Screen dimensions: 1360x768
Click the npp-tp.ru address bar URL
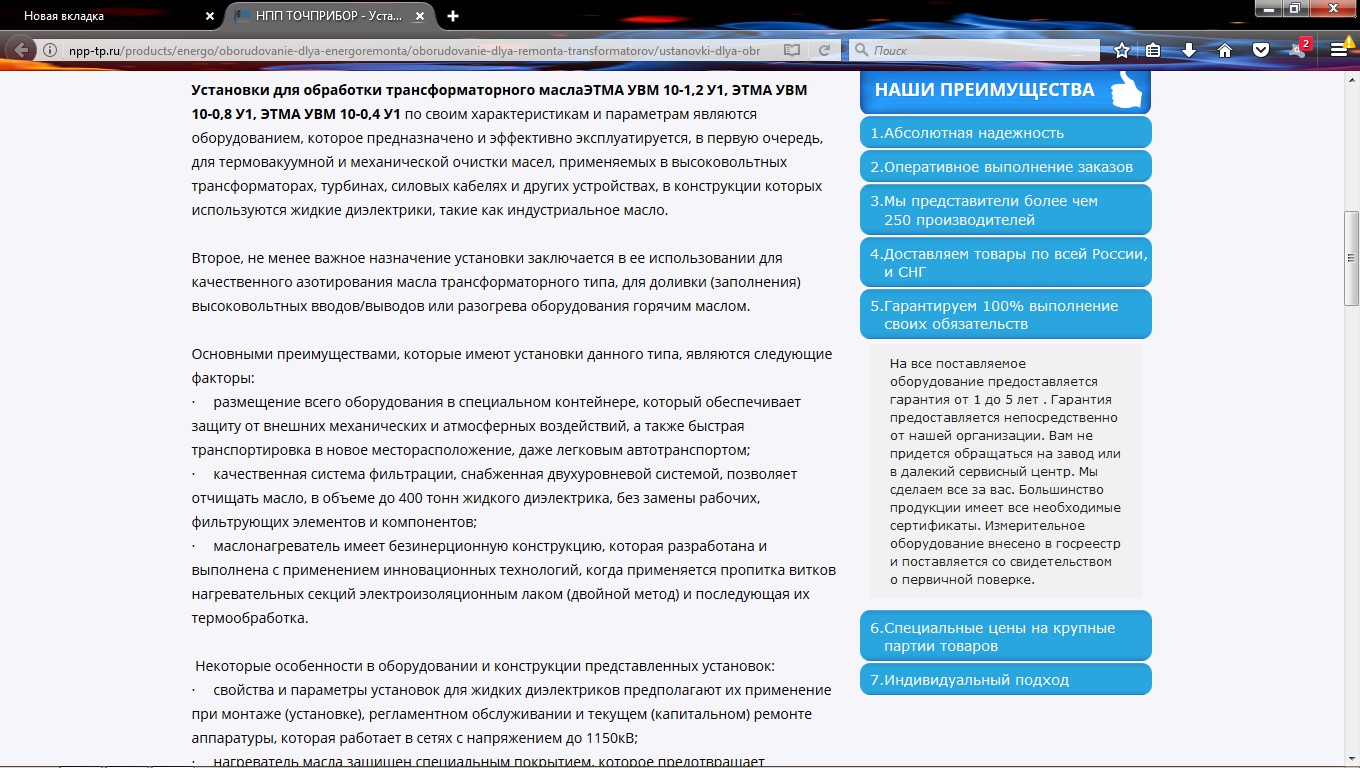click(414, 50)
